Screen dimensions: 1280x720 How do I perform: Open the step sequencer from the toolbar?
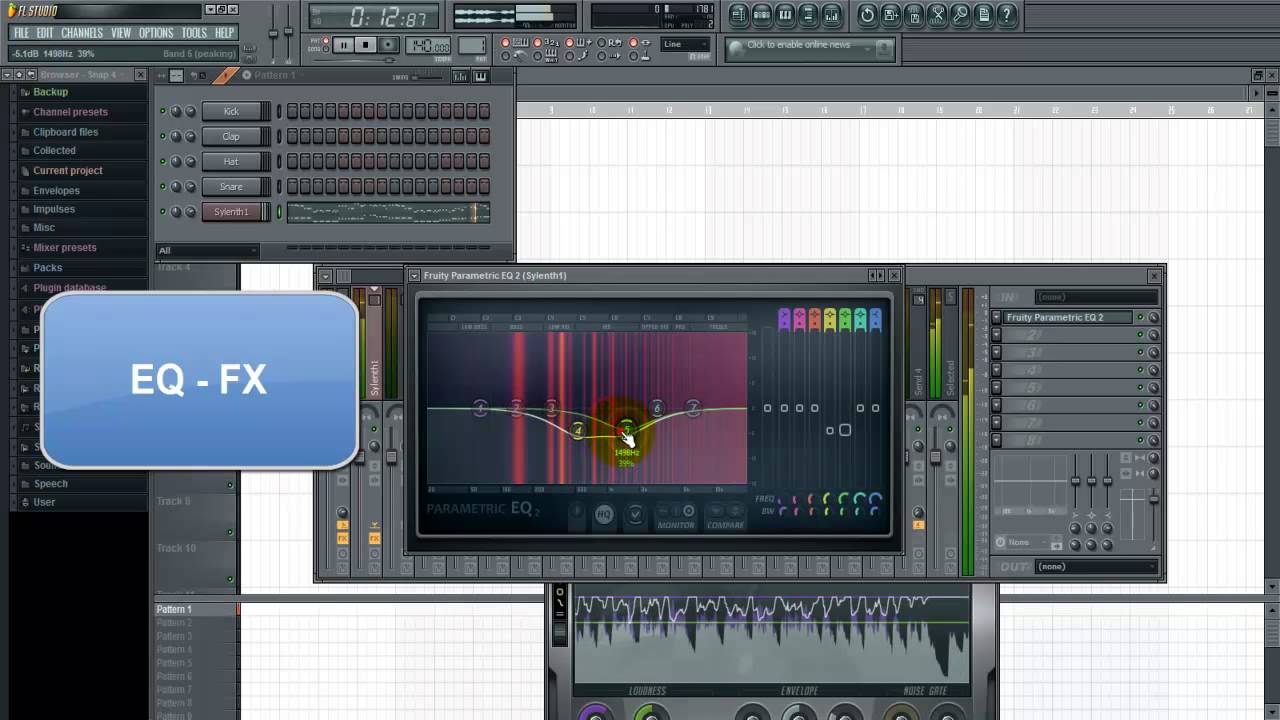pos(762,14)
